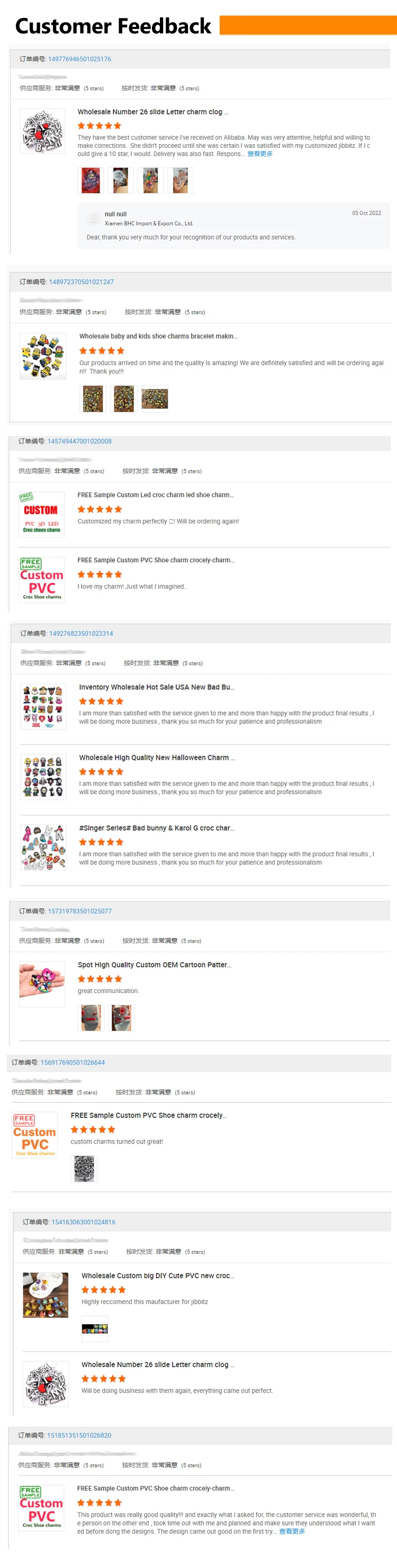The height and width of the screenshot is (1568, 397).
Task: Click the Custom PVC 3D LED product image
Action: pos(41,515)
